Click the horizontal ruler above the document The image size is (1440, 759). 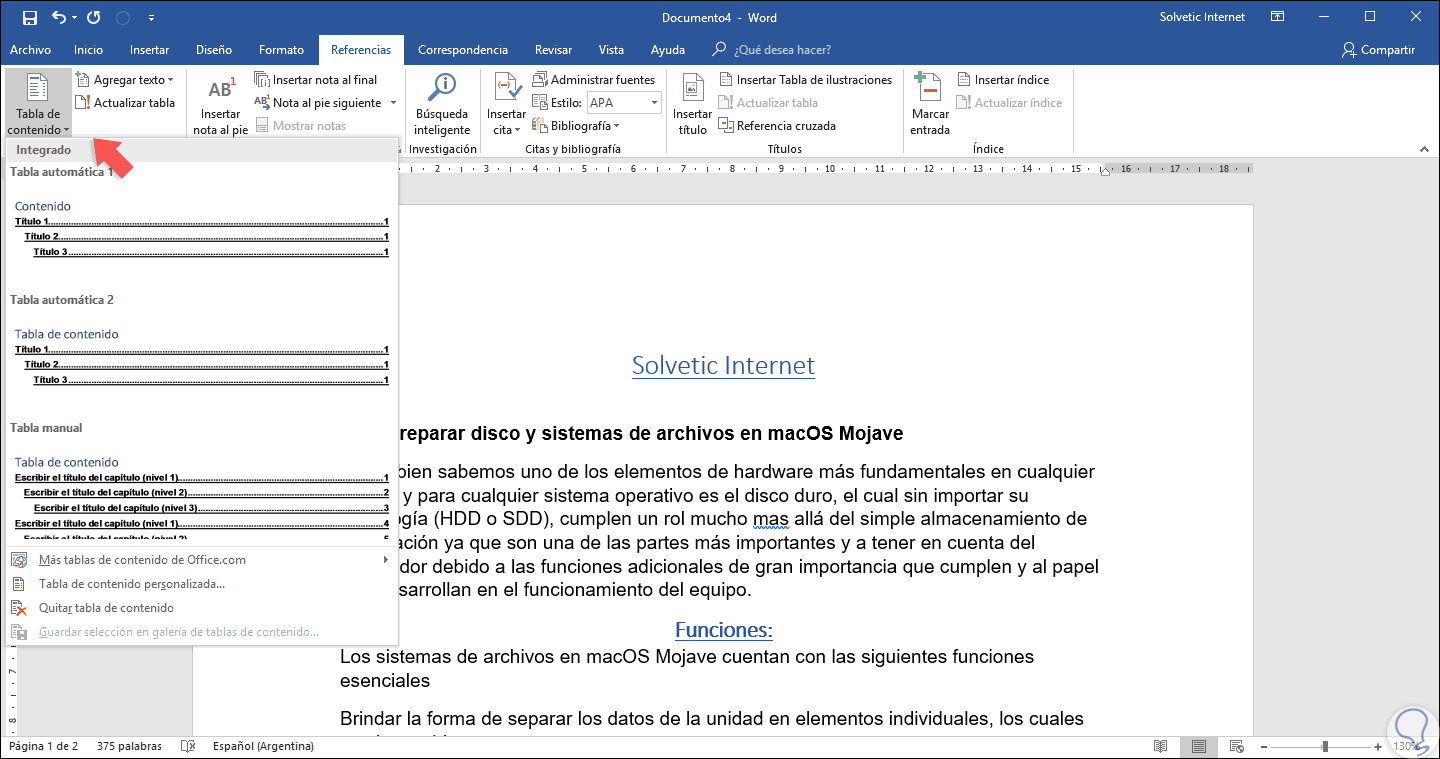[x=825, y=169]
